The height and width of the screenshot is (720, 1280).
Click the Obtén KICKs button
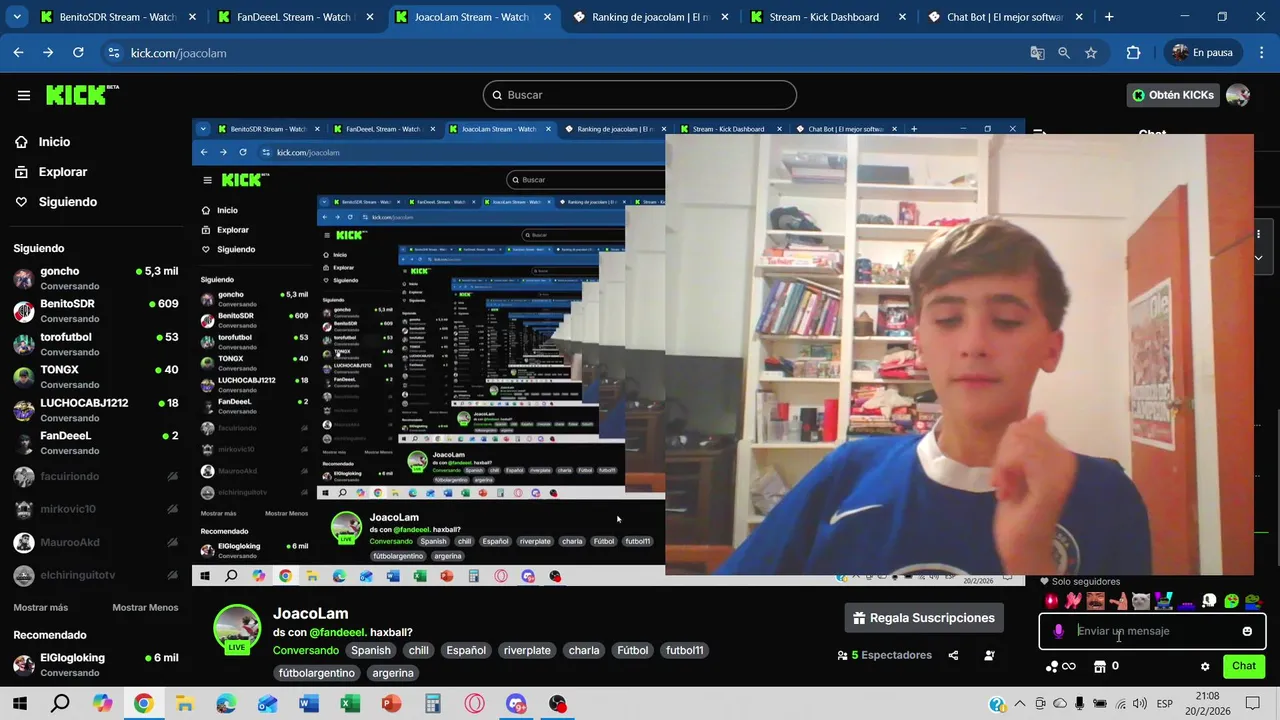pyautogui.click(x=1172, y=95)
